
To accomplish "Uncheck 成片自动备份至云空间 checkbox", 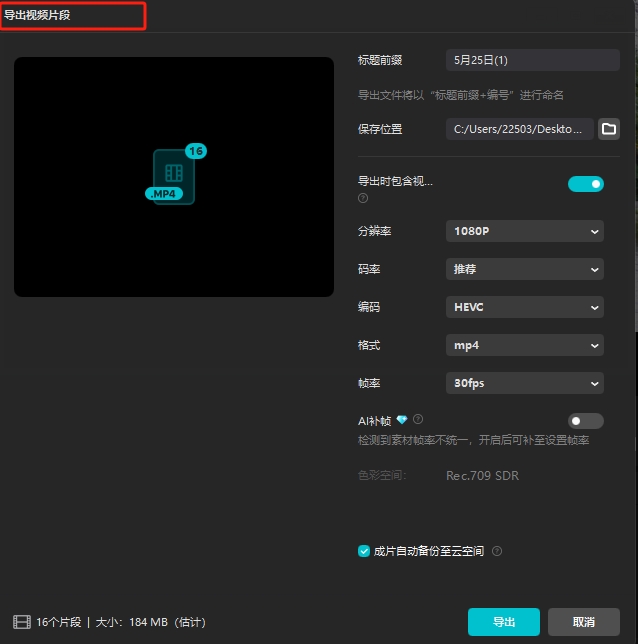I will coord(364,551).
